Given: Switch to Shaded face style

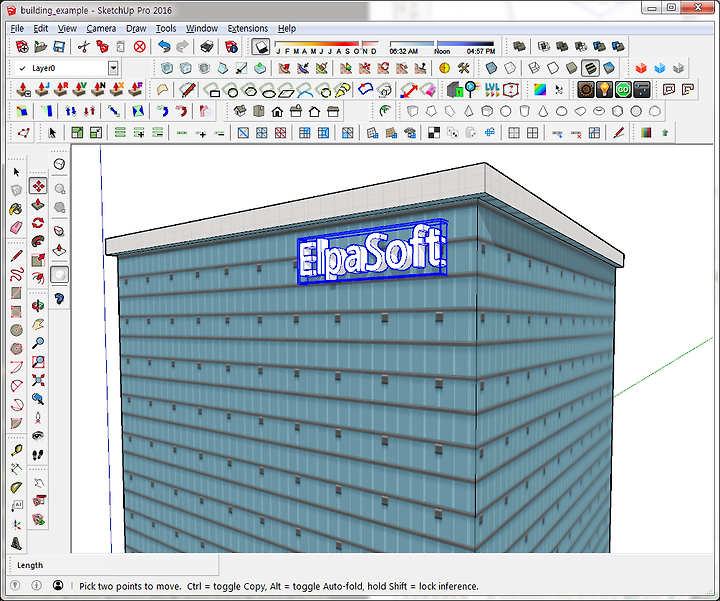Looking at the screenshot, I should [572, 68].
